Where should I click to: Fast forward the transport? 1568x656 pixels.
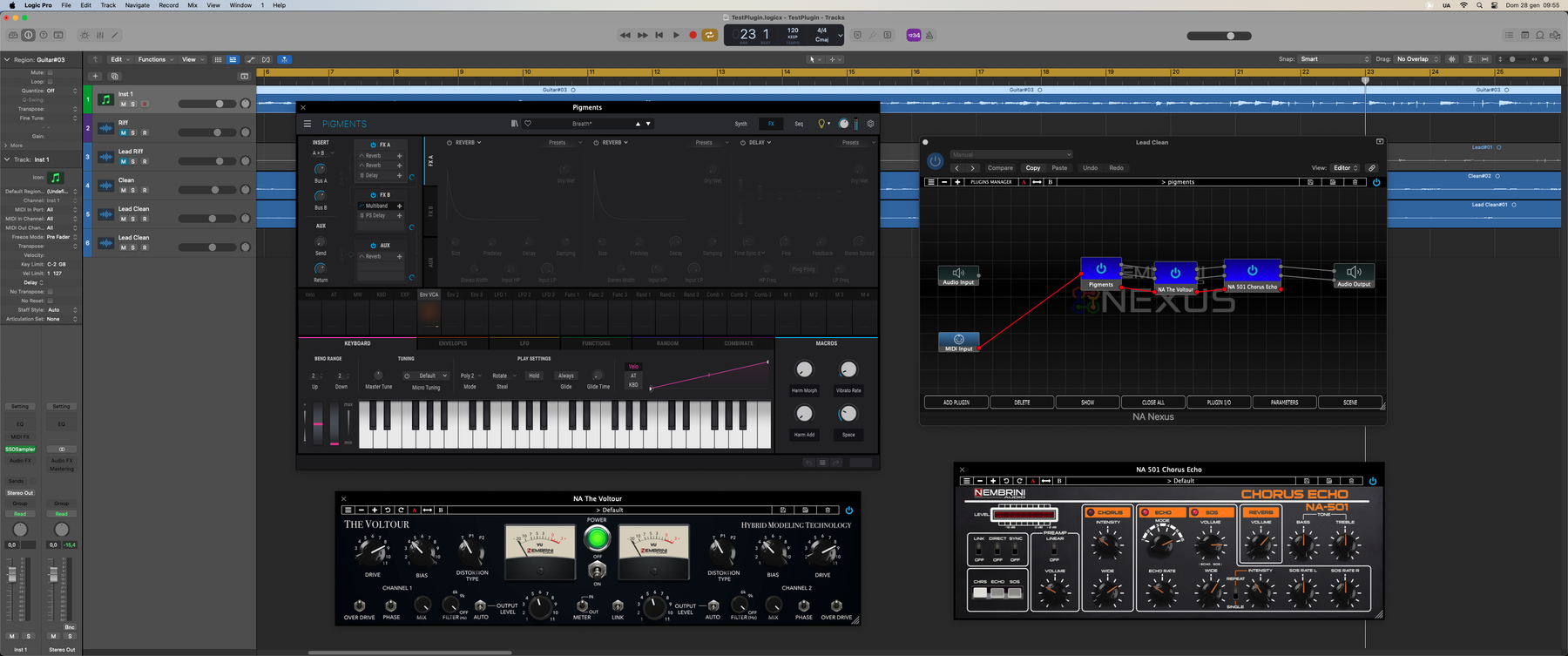coord(642,36)
